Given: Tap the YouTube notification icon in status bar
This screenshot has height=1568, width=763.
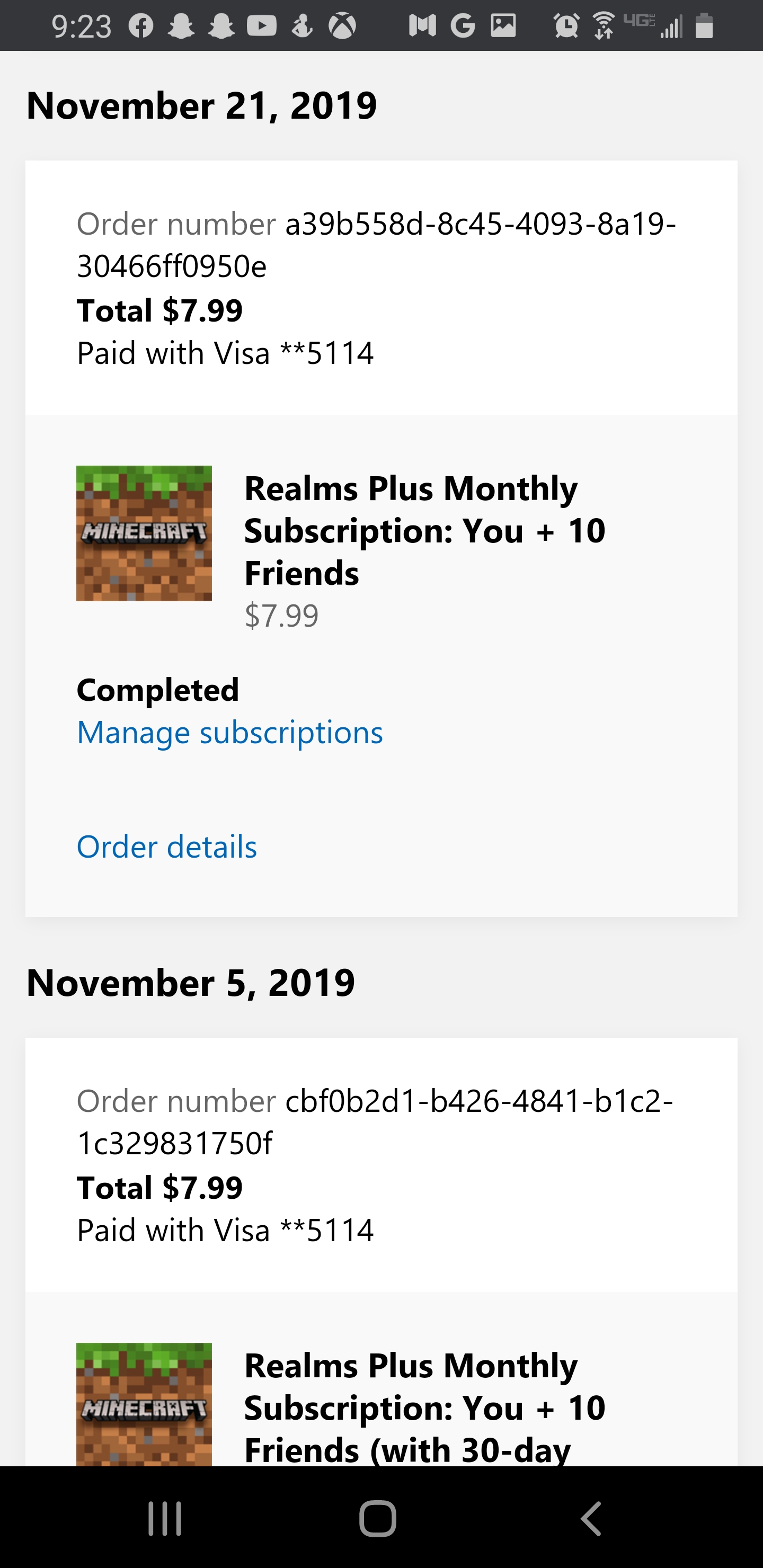Looking at the screenshot, I should (x=262, y=25).
